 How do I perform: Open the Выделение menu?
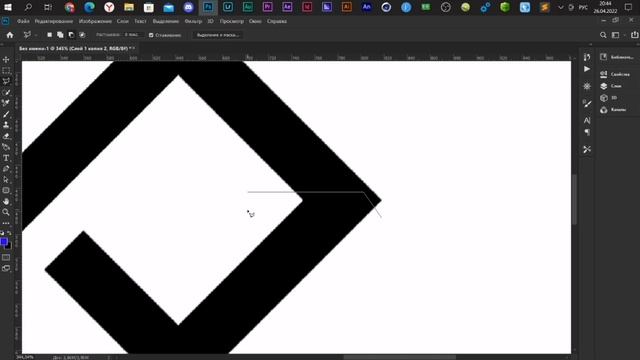(166, 21)
